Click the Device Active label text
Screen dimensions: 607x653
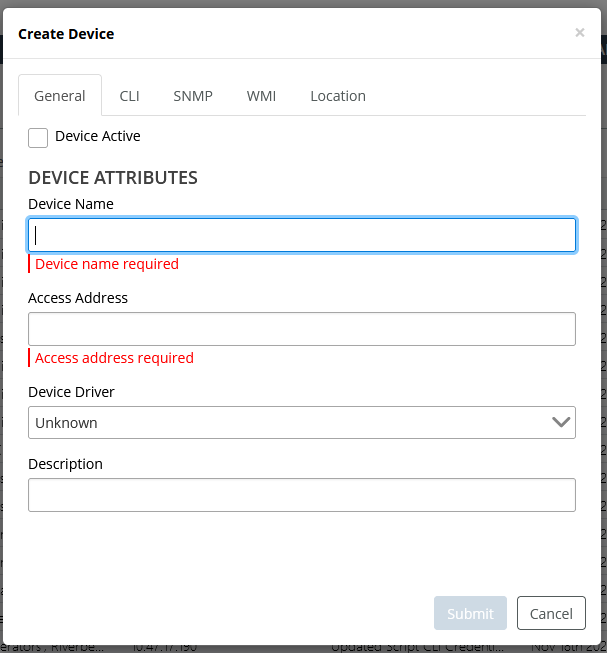pyautogui.click(x=97, y=136)
